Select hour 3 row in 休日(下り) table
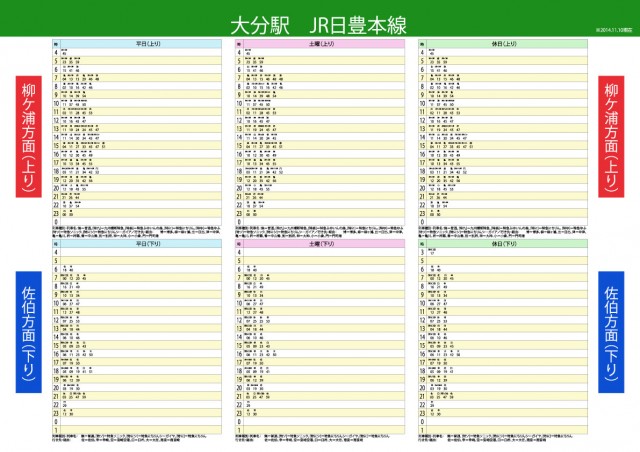Screen dimensions: 640x452 pos(503,252)
